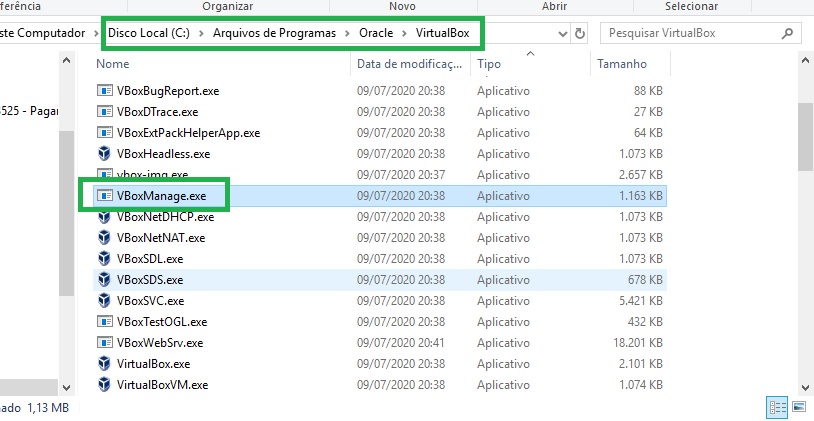
Task: Sort by Data de modificação column
Action: pos(411,64)
